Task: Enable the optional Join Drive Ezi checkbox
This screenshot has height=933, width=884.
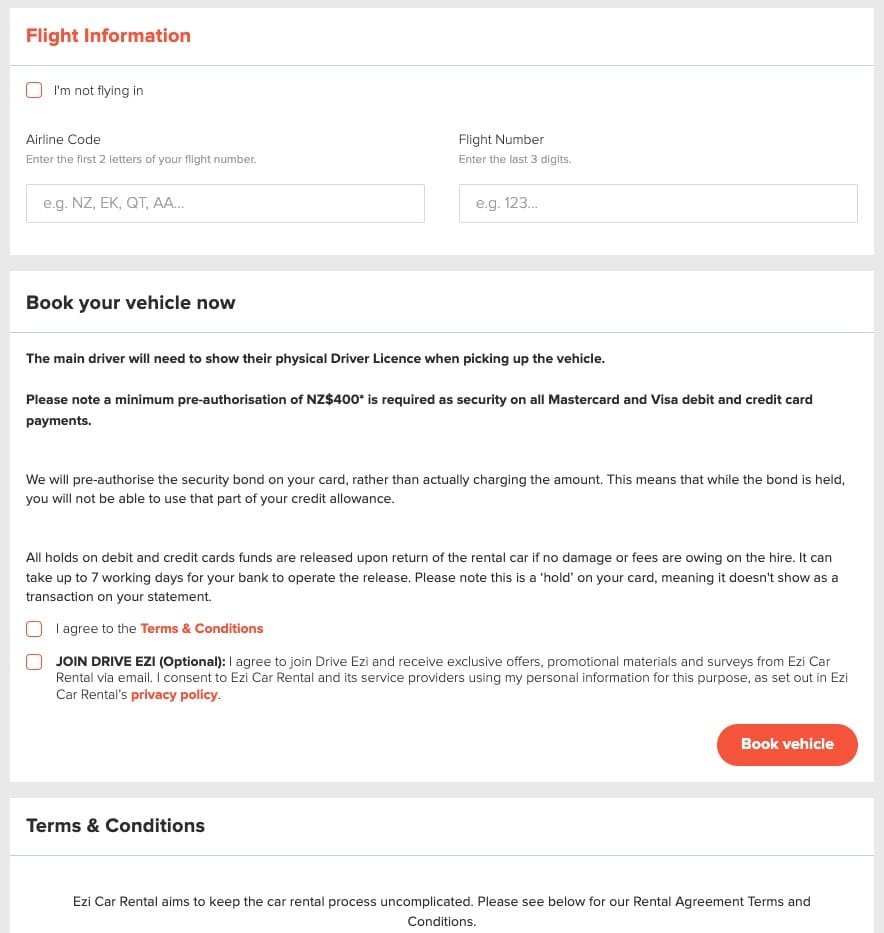Action: tap(34, 662)
